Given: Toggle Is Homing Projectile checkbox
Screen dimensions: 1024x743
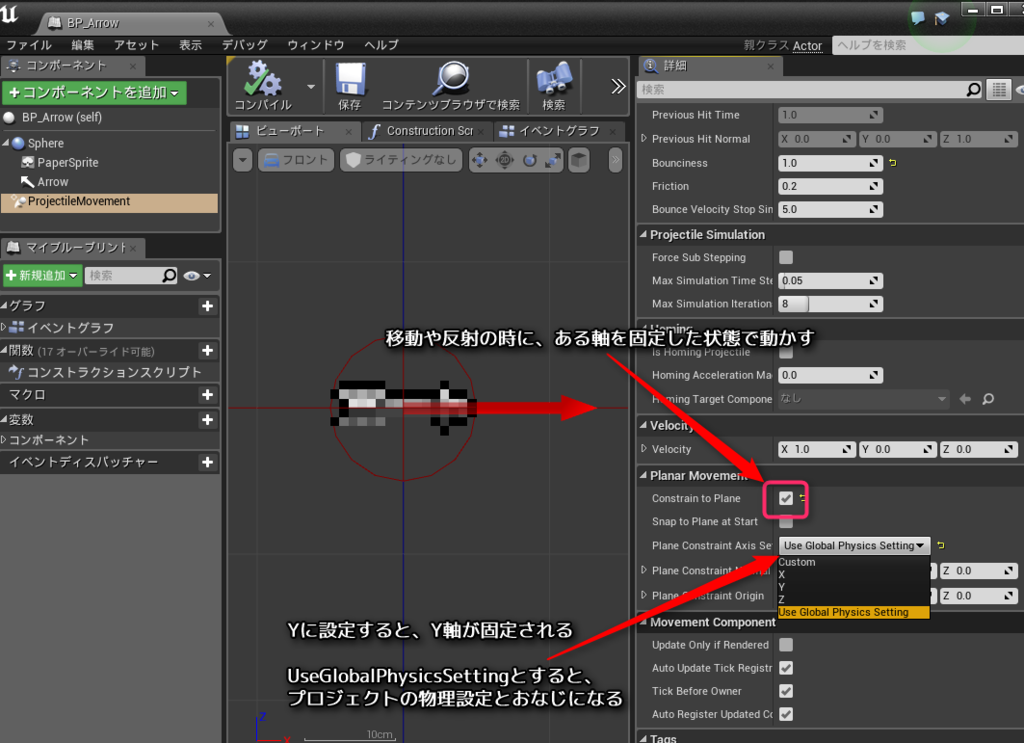Looking at the screenshot, I should (x=786, y=353).
